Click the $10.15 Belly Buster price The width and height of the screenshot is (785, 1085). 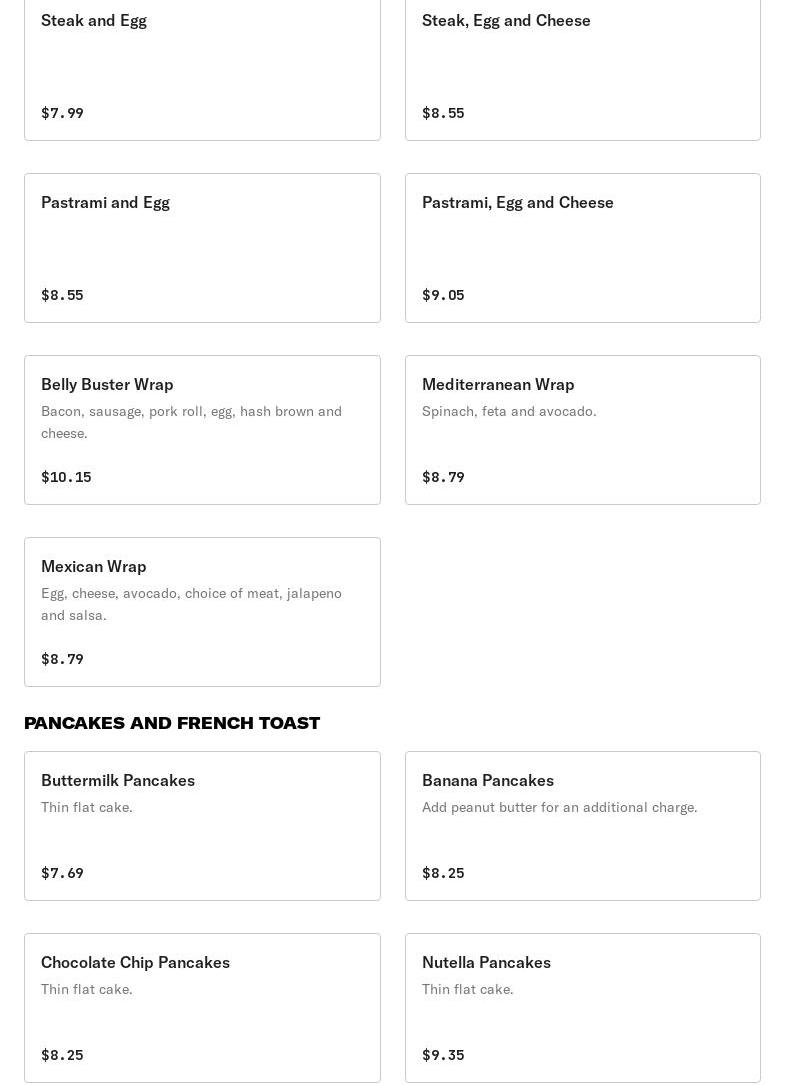66,477
